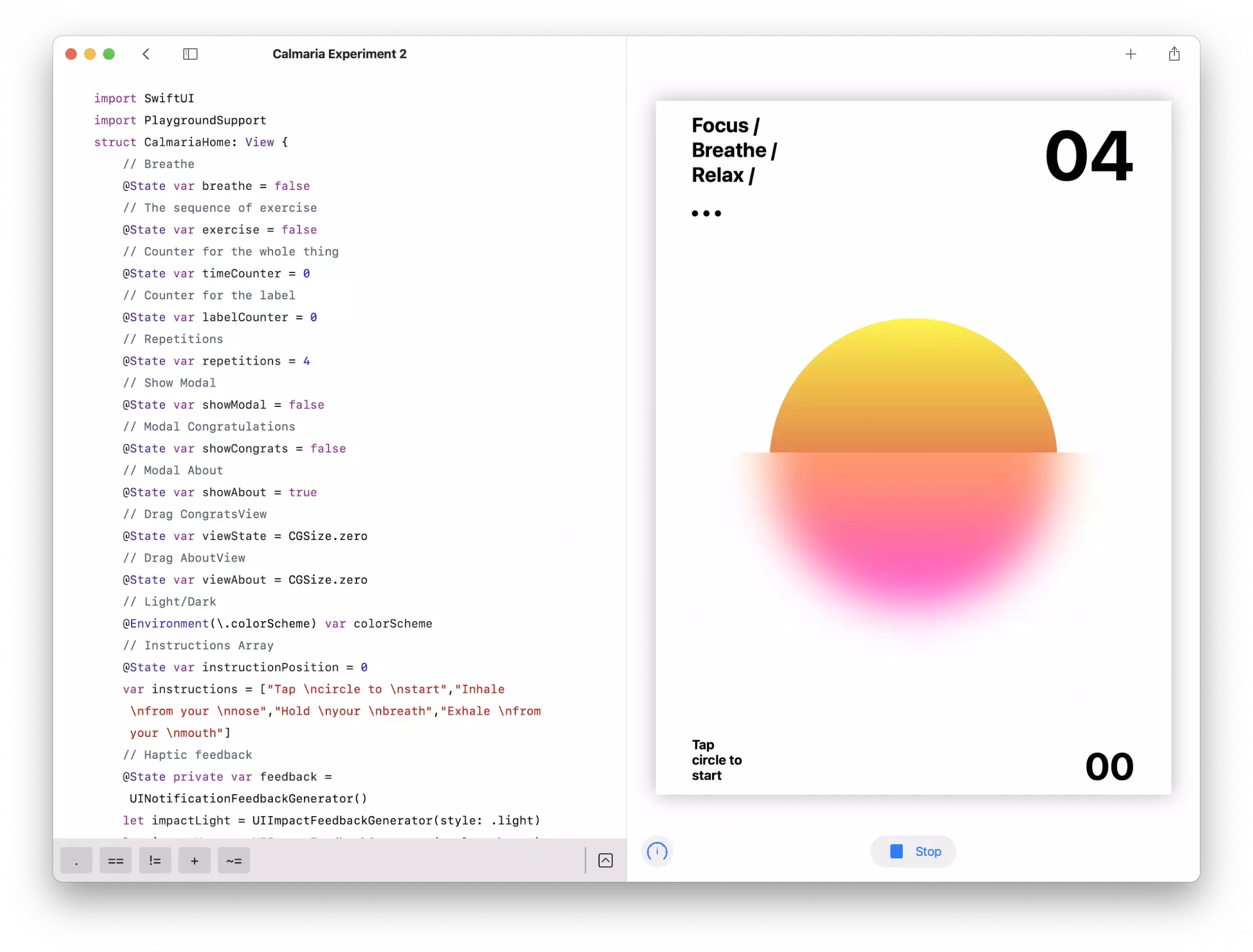
Task: Create a new item with the plus icon
Action: (x=1131, y=54)
